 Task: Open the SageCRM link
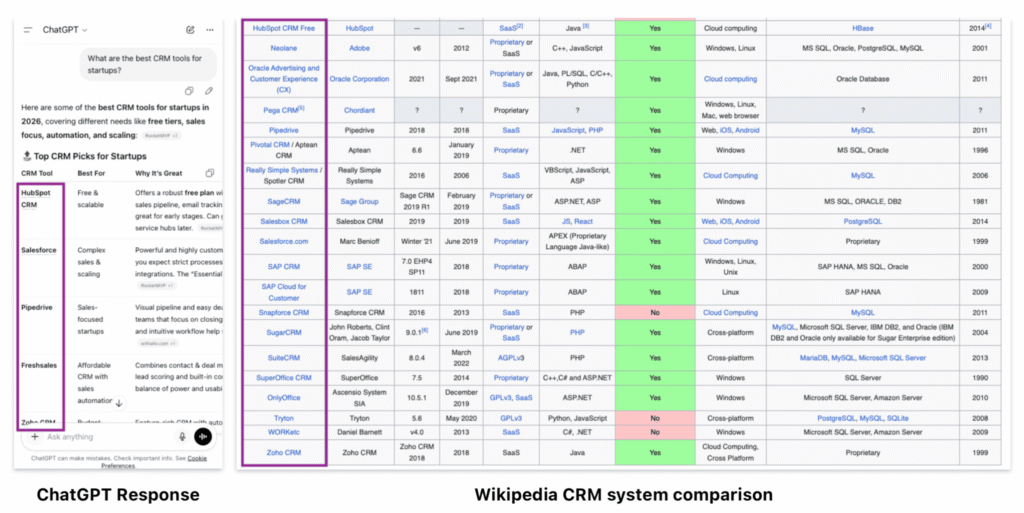pos(283,201)
